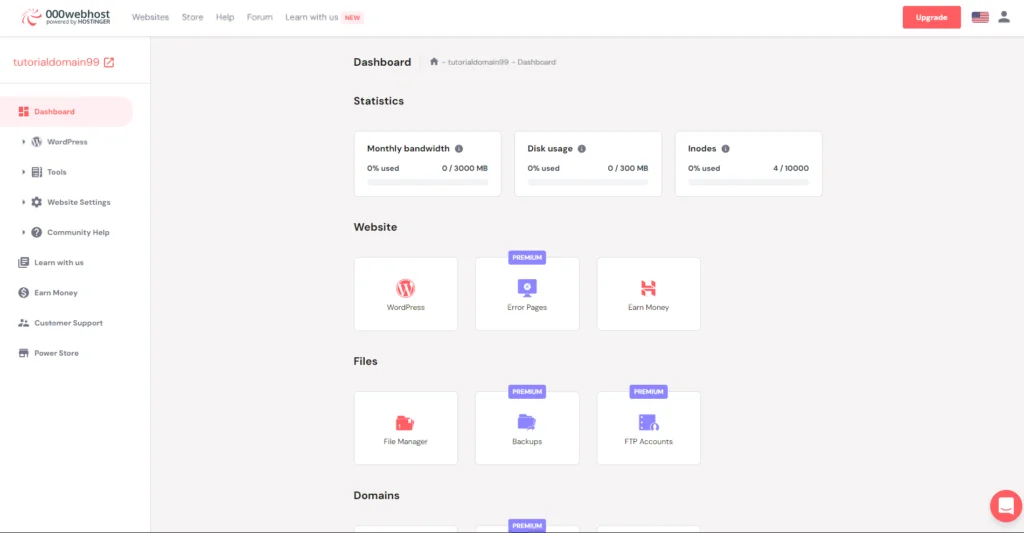This screenshot has height=533, width=1024.
Task: Click the Inodes info icon
Action: point(726,148)
